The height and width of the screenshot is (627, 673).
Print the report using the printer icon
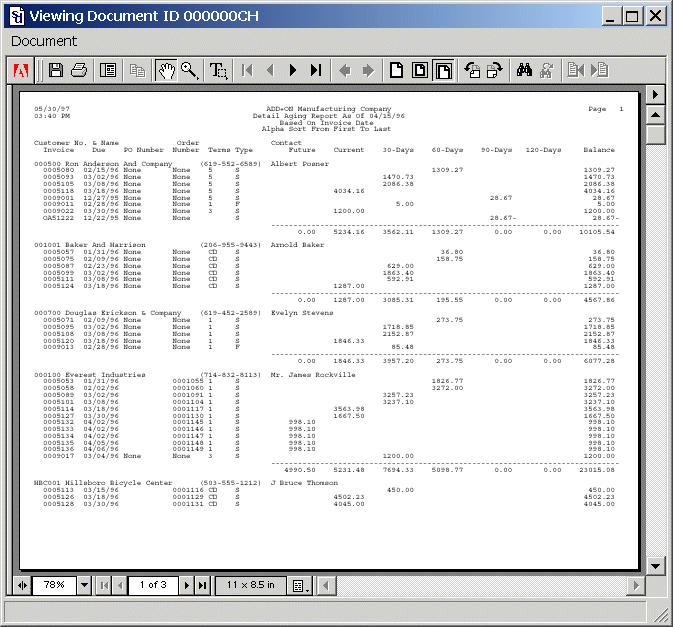click(x=79, y=70)
